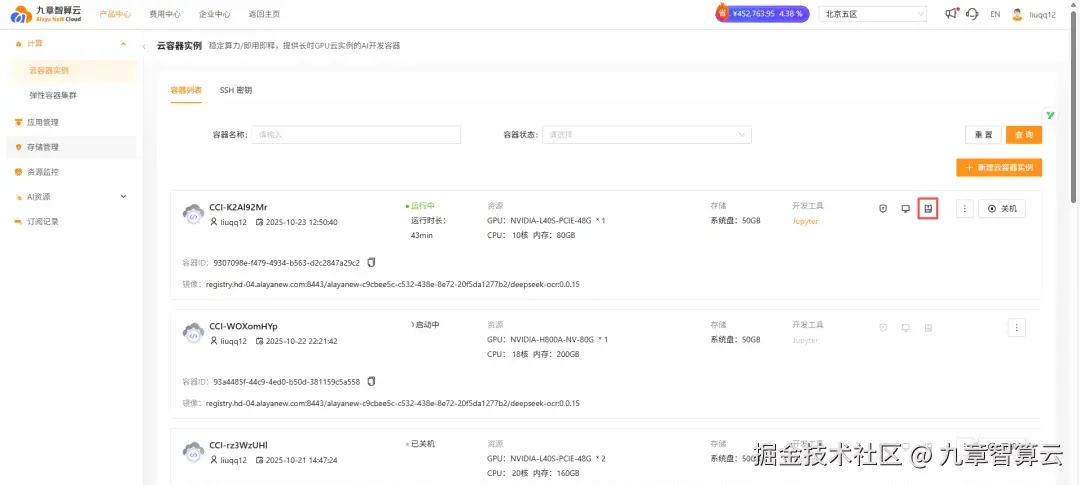Click the save image icon for CCI-WOXomHYp
Image resolution: width=1080 pixels, height=485 pixels.
pos(928,327)
